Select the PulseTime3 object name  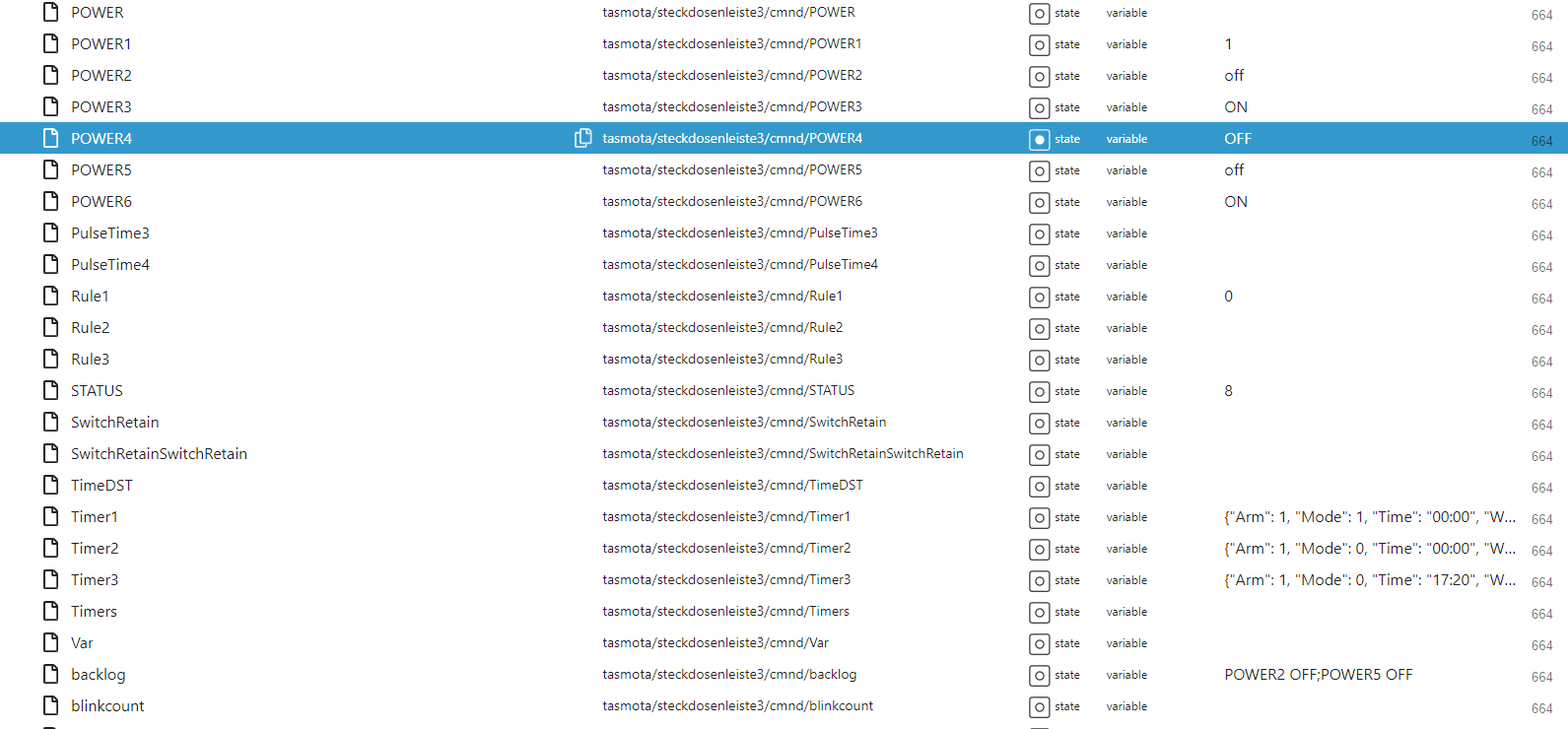[110, 232]
